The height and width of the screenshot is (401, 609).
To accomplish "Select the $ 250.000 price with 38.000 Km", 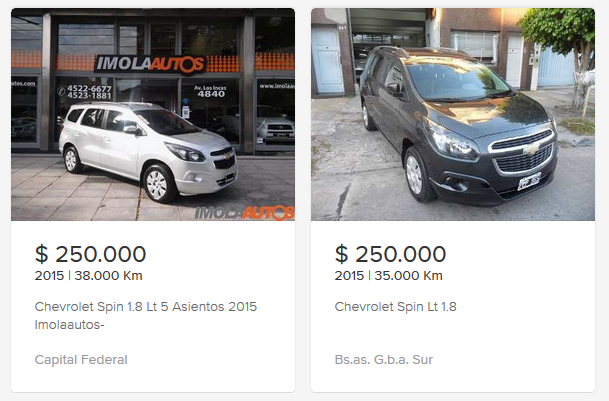I will pyautogui.click(x=90, y=254).
